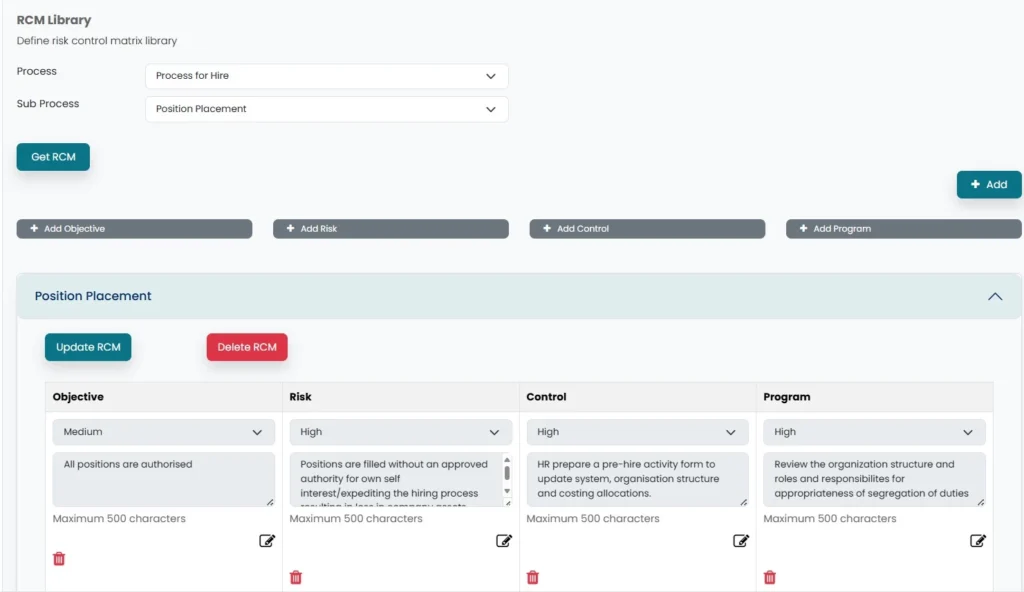The image size is (1024, 592).
Task: Click the red Delete RCM button
Action: [x=247, y=347]
